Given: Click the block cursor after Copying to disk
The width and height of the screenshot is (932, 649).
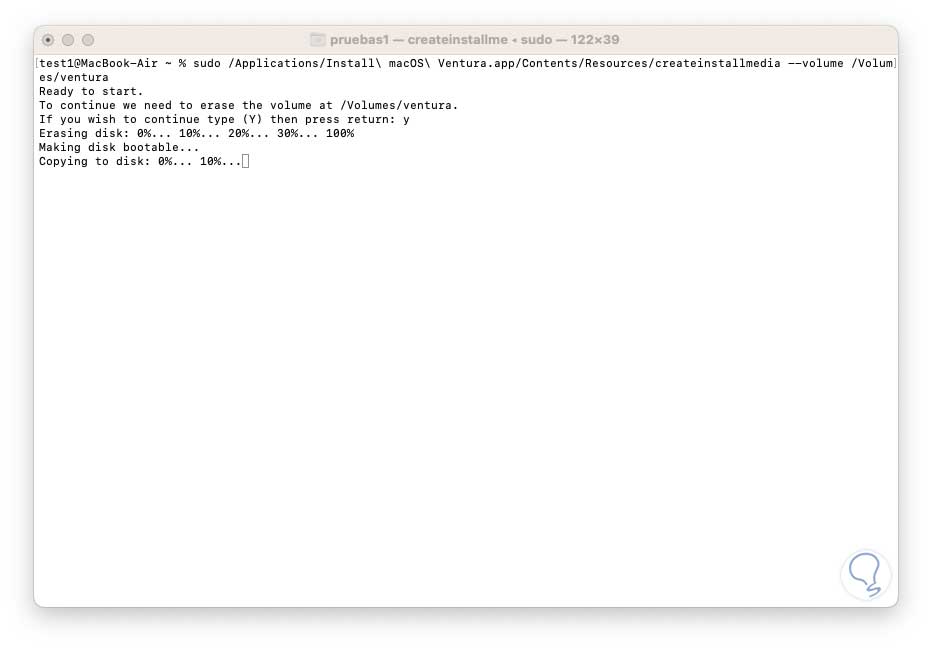Looking at the screenshot, I should tap(245, 161).
